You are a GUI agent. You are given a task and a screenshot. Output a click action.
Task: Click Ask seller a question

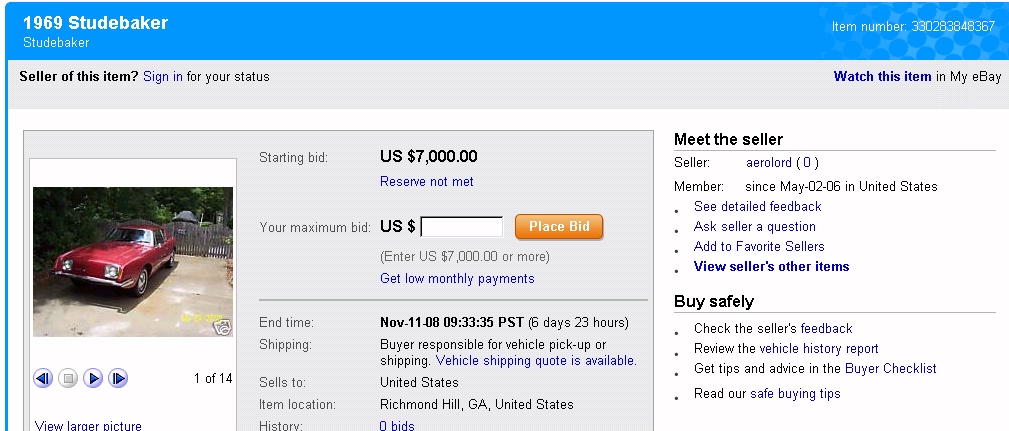pyautogui.click(x=755, y=226)
